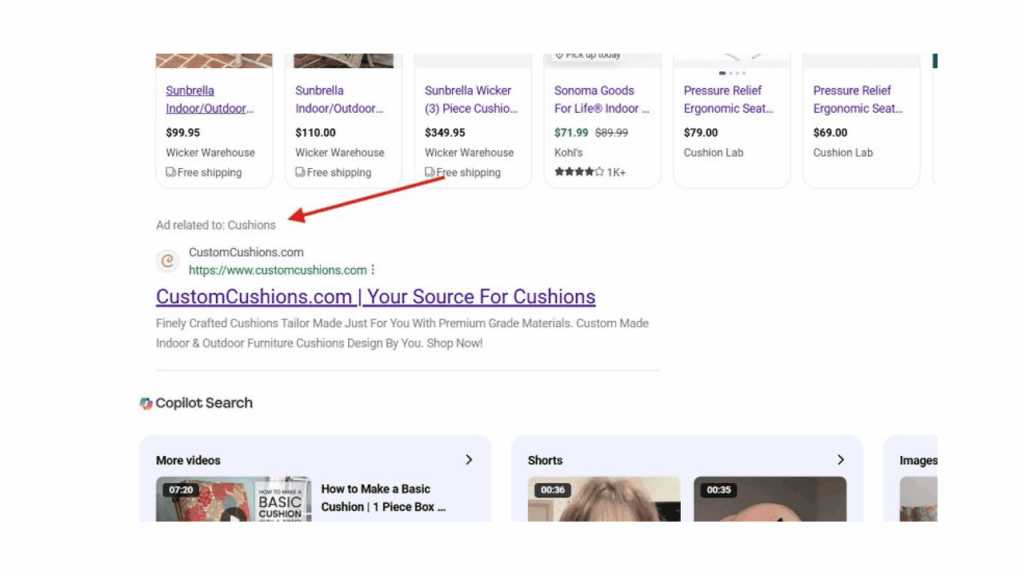Expand the Shorts section arrow

tap(840, 460)
